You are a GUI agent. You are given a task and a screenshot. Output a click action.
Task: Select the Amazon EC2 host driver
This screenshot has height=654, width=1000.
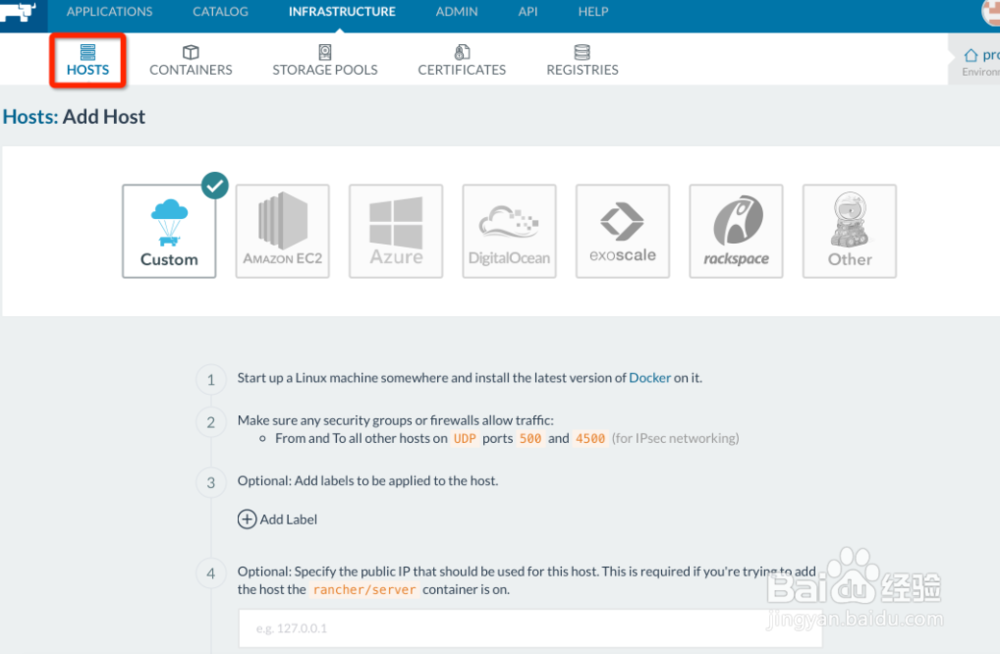click(x=283, y=231)
